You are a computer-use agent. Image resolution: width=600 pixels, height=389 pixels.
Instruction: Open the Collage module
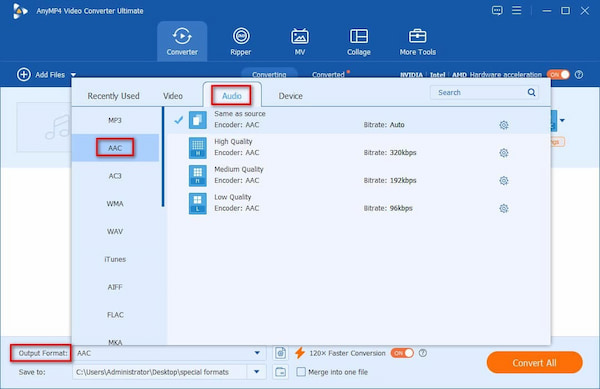[x=359, y=41]
